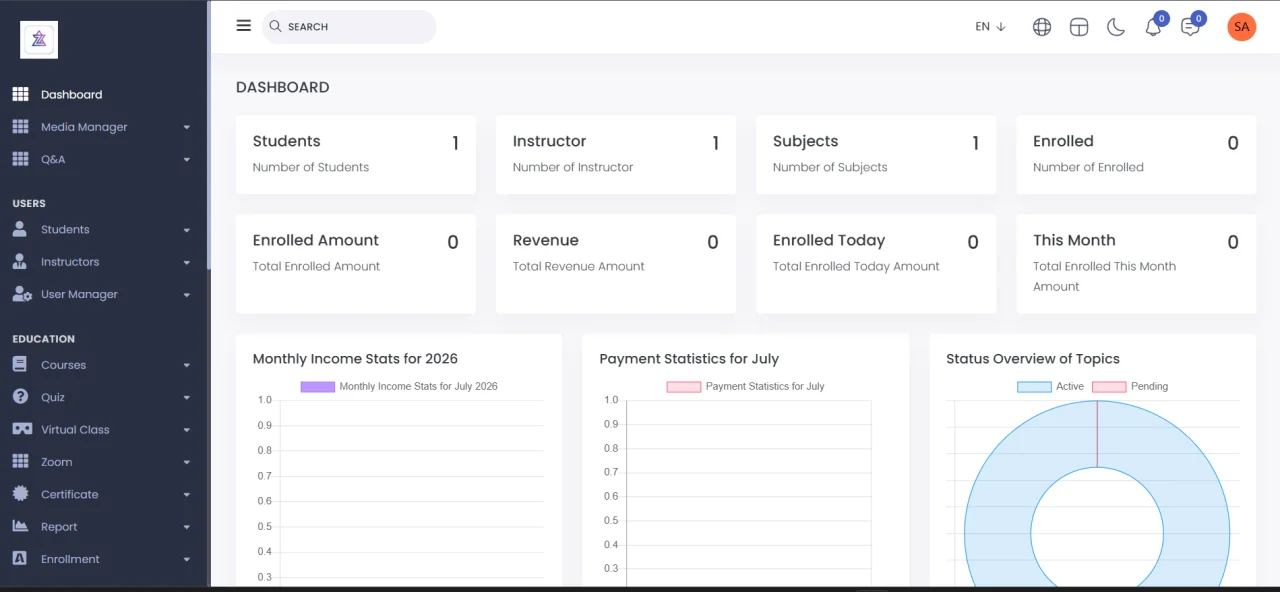The height and width of the screenshot is (592, 1280).
Task: Click the Enrollment icon in sidebar
Action: pos(20,559)
